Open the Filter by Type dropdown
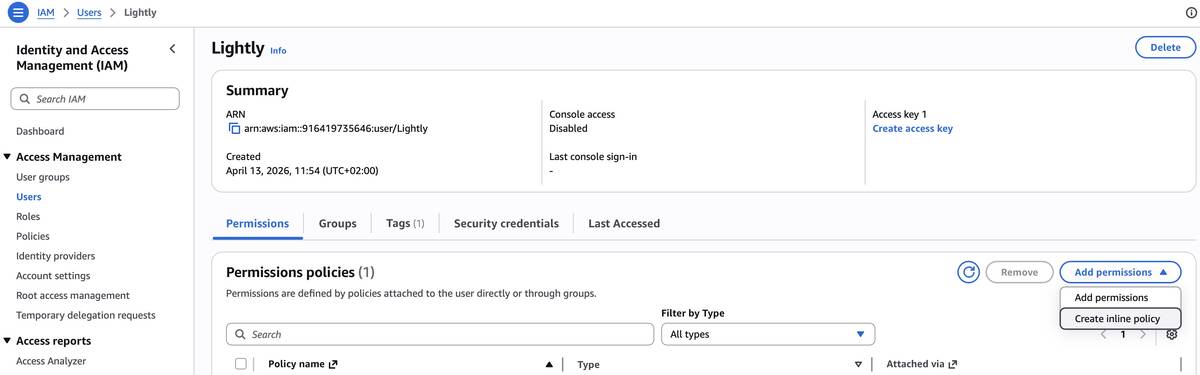The image size is (1200, 375). click(x=768, y=334)
